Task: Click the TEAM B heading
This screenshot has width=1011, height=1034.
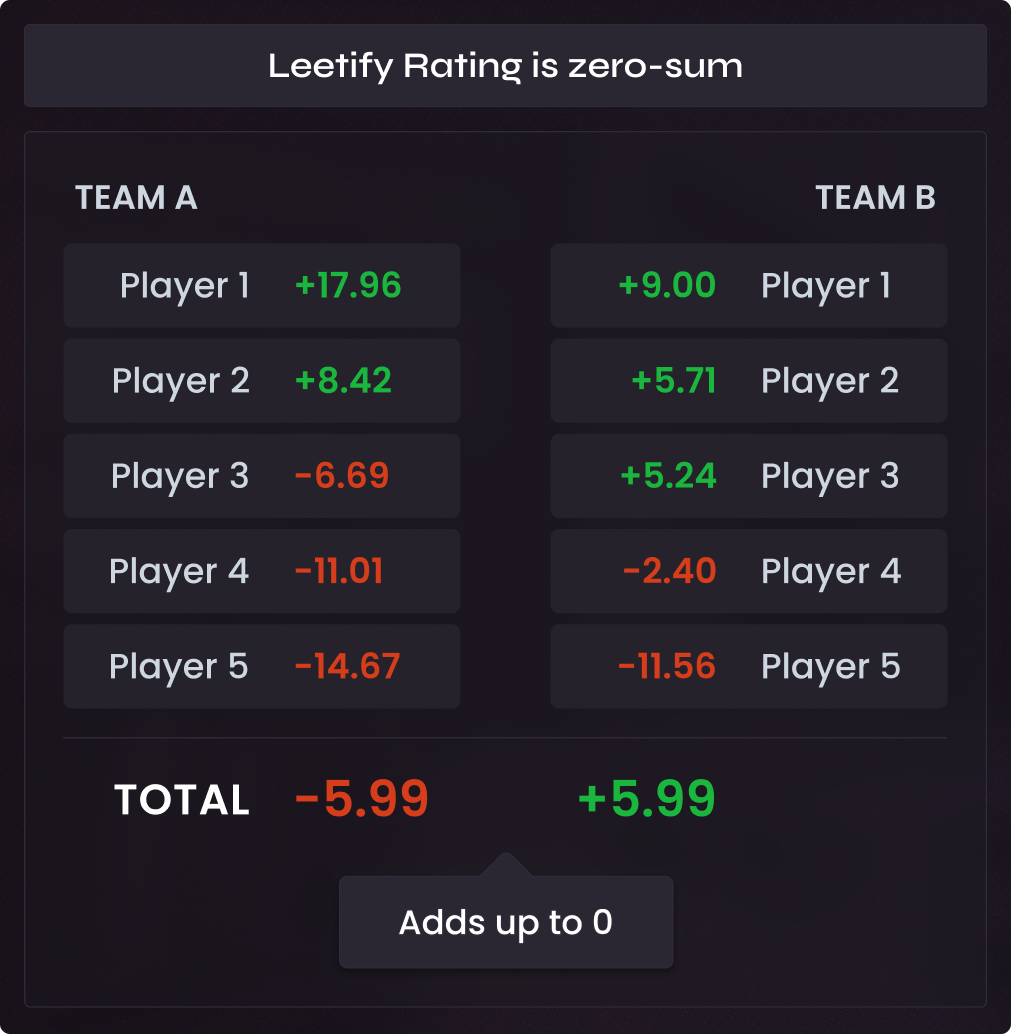Action: 875,198
